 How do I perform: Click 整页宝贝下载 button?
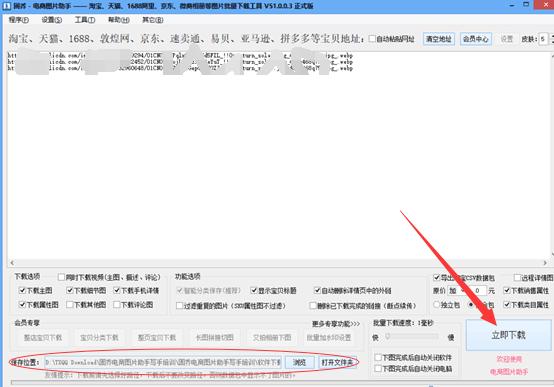click(x=157, y=338)
